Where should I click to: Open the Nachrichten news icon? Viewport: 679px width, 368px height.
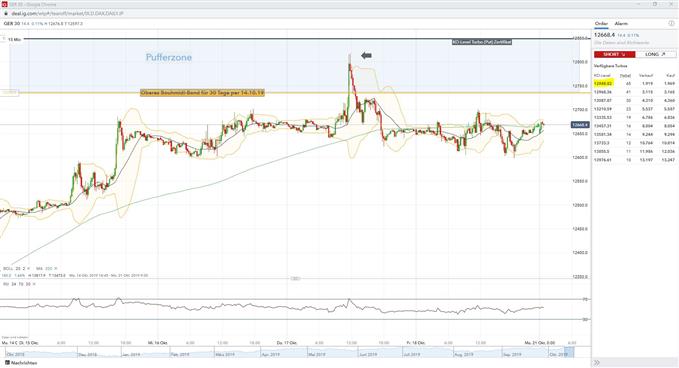coord(7,363)
